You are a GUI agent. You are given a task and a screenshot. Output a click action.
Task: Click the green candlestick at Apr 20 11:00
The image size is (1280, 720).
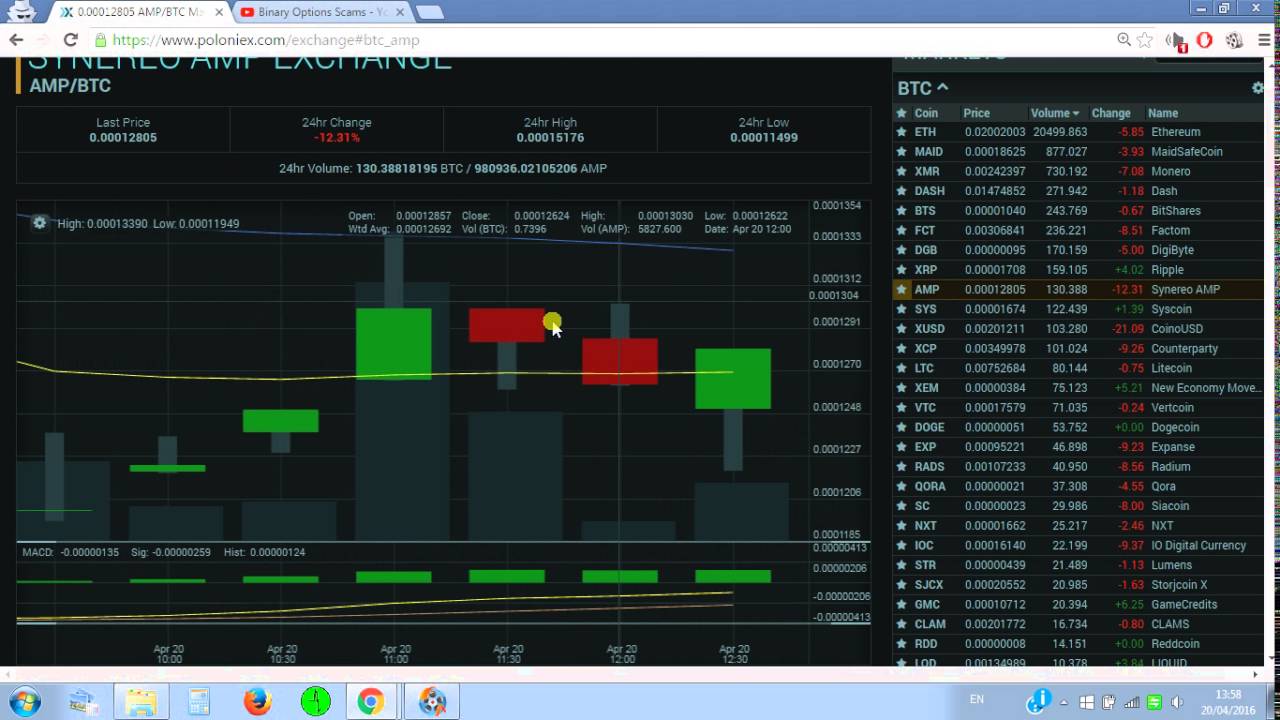click(x=394, y=343)
